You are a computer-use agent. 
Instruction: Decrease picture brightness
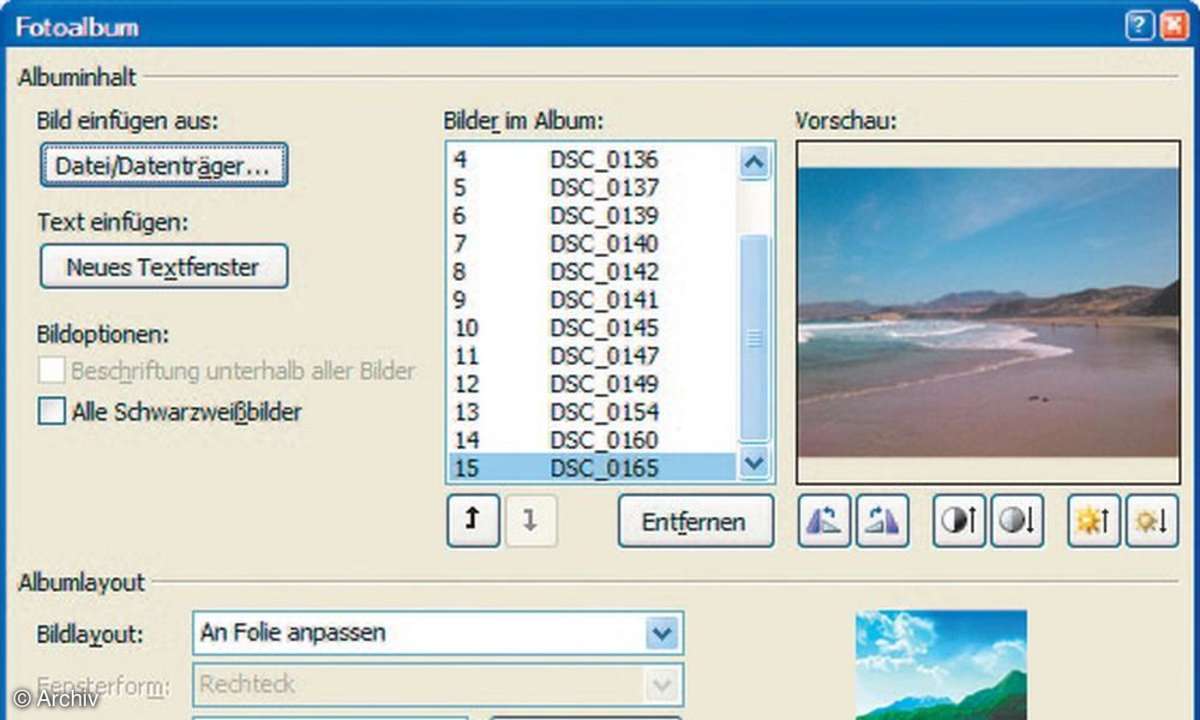1152,520
